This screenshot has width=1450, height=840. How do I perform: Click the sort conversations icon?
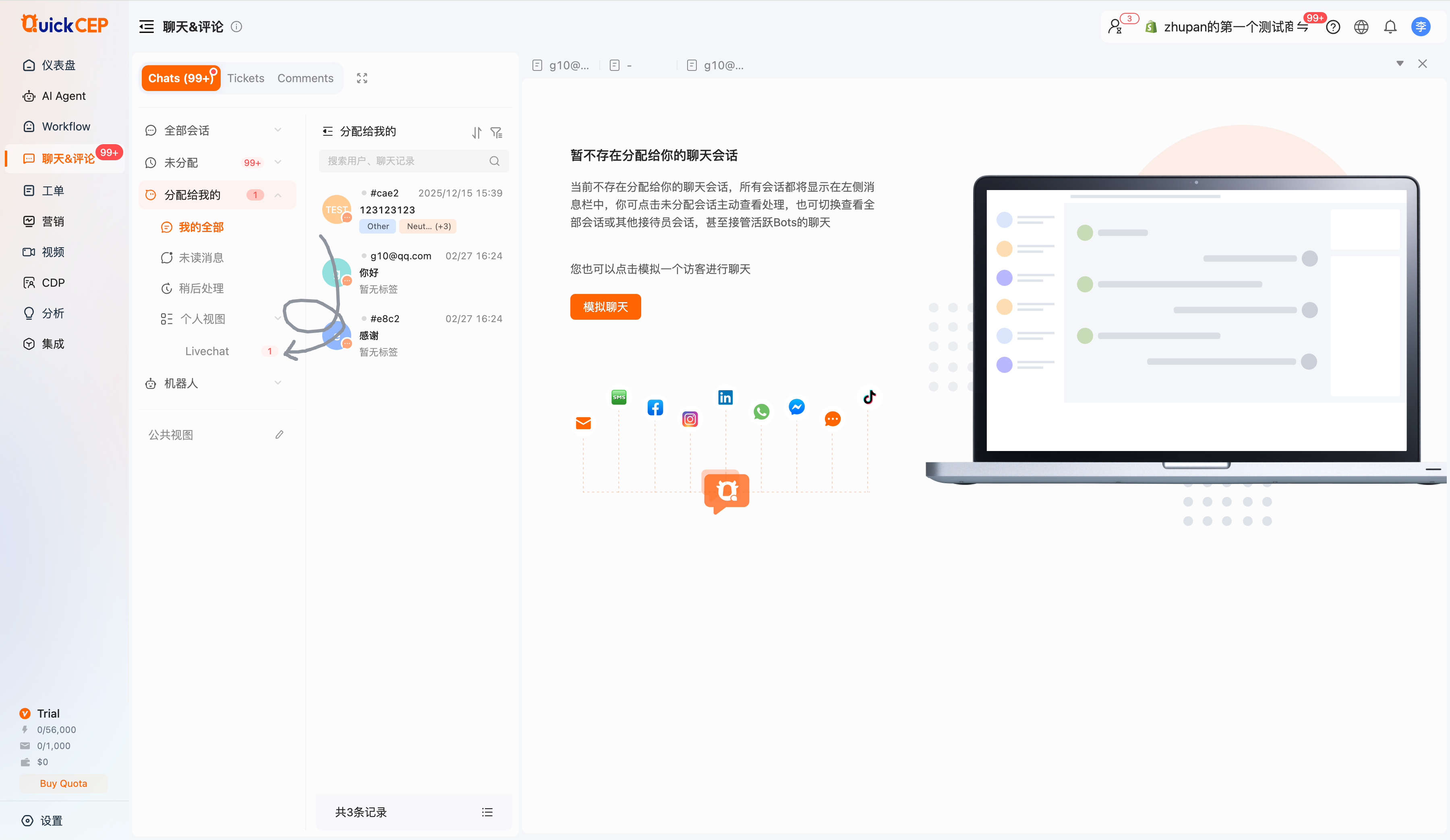pos(476,133)
